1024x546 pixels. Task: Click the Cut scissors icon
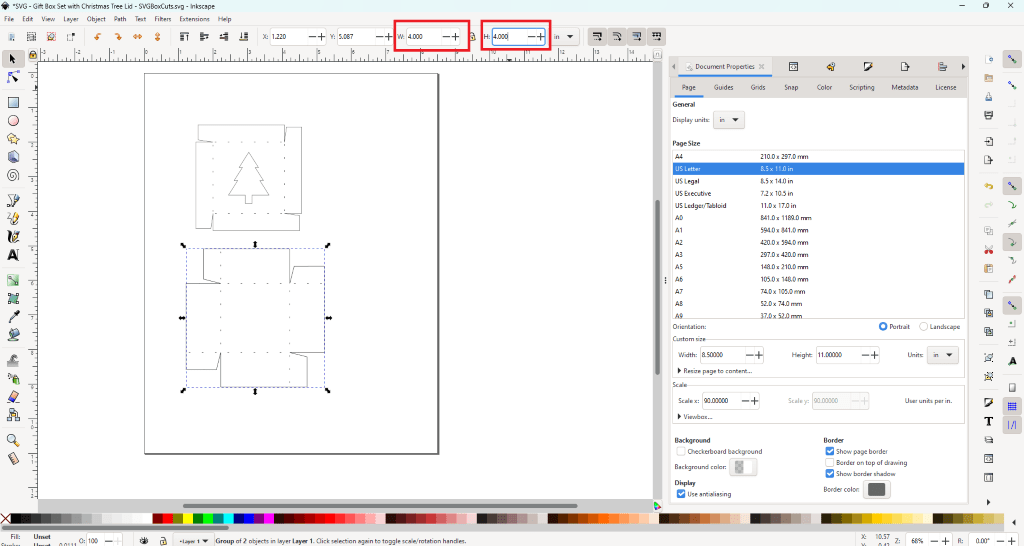[988, 248]
